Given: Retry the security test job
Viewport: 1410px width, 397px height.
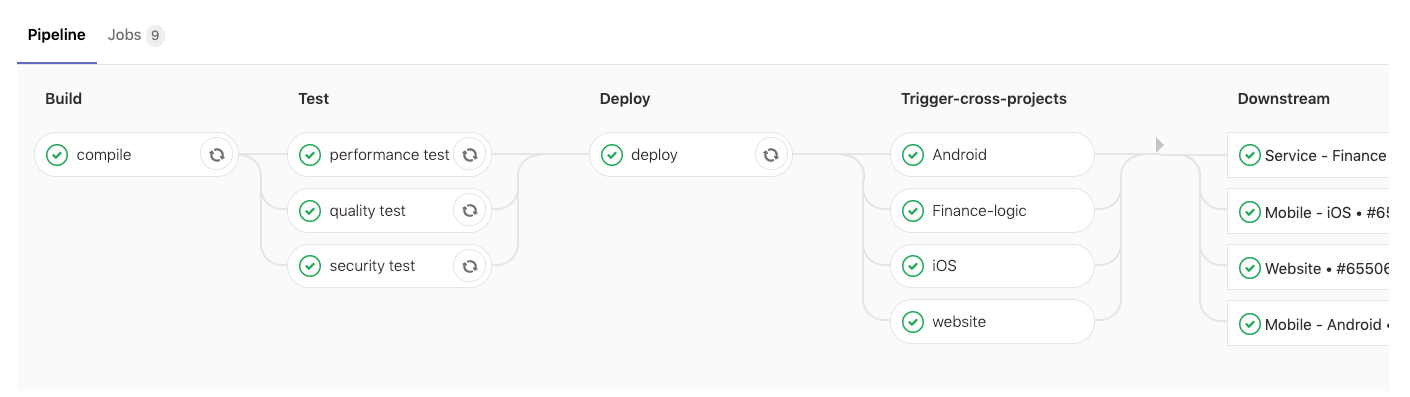Looking at the screenshot, I should tap(469, 266).
